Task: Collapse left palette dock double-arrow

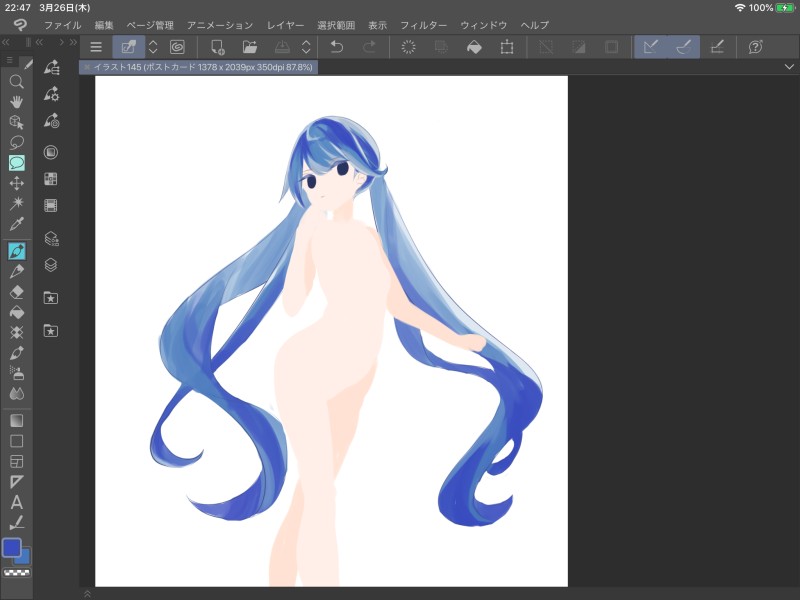Action: pos(6,42)
